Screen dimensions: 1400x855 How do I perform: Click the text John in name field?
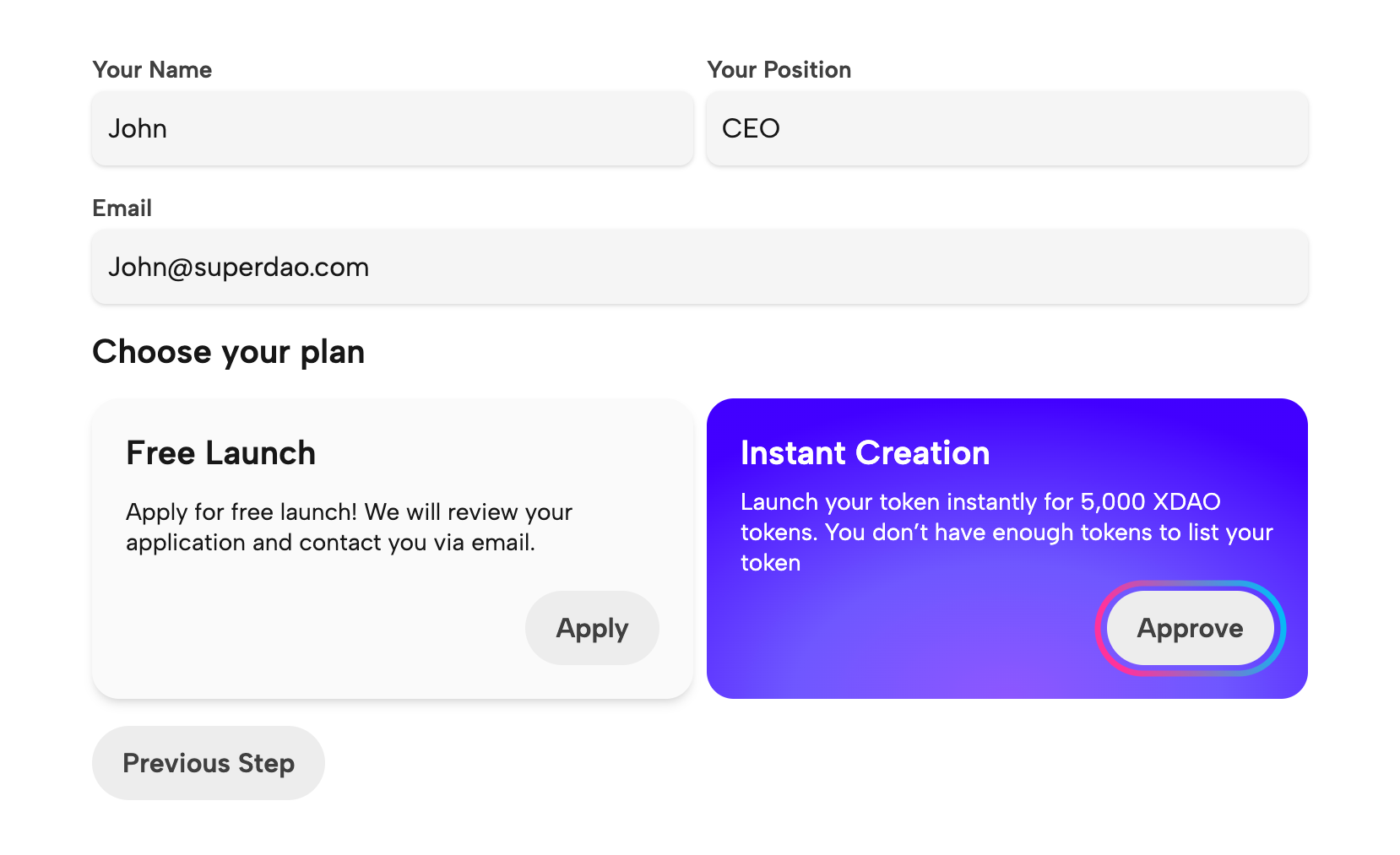tap(138, 128)
